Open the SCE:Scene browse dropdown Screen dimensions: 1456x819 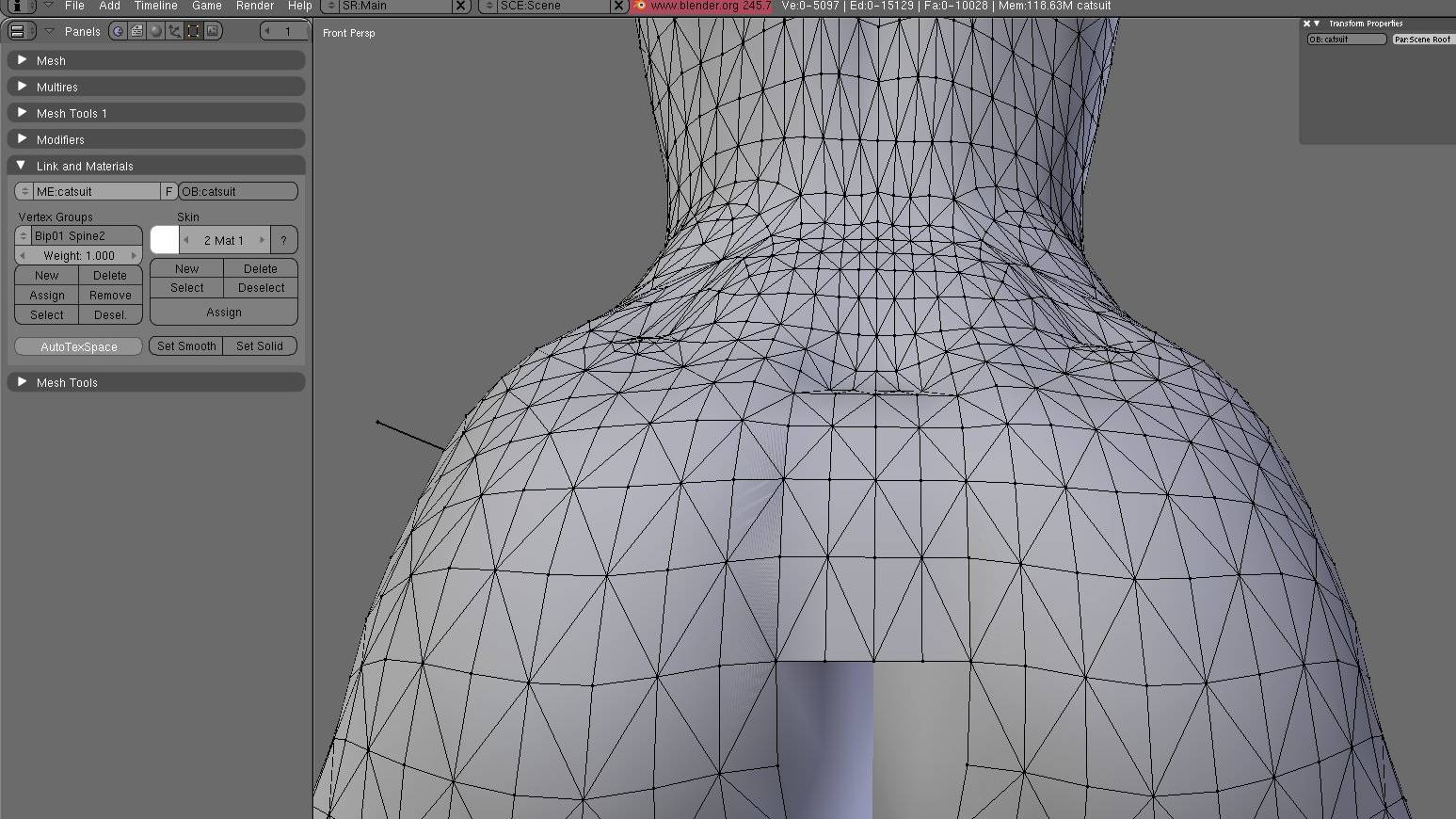[488, 6]
